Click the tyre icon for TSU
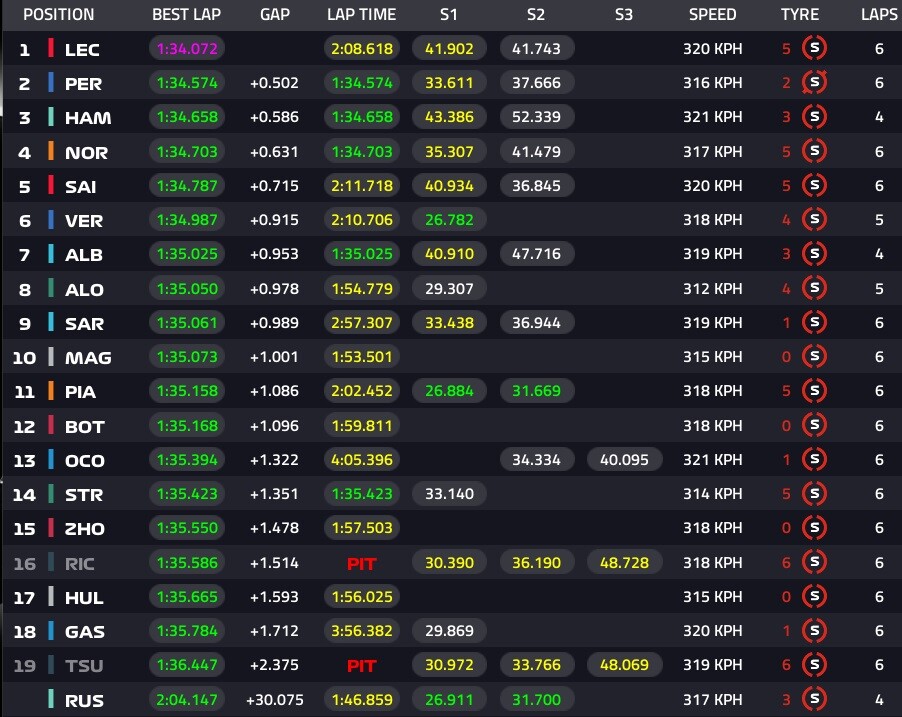Screen dimensions: 902x717 (814, 665)
